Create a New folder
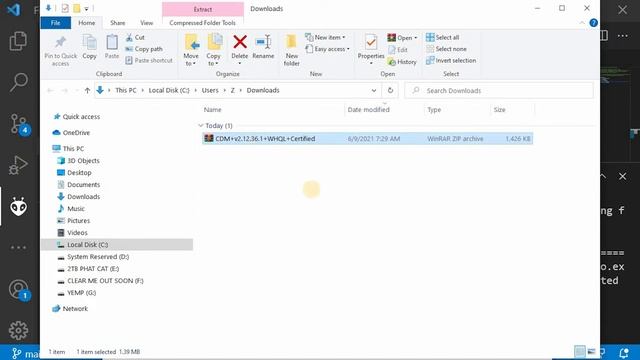 pos(291,51)
